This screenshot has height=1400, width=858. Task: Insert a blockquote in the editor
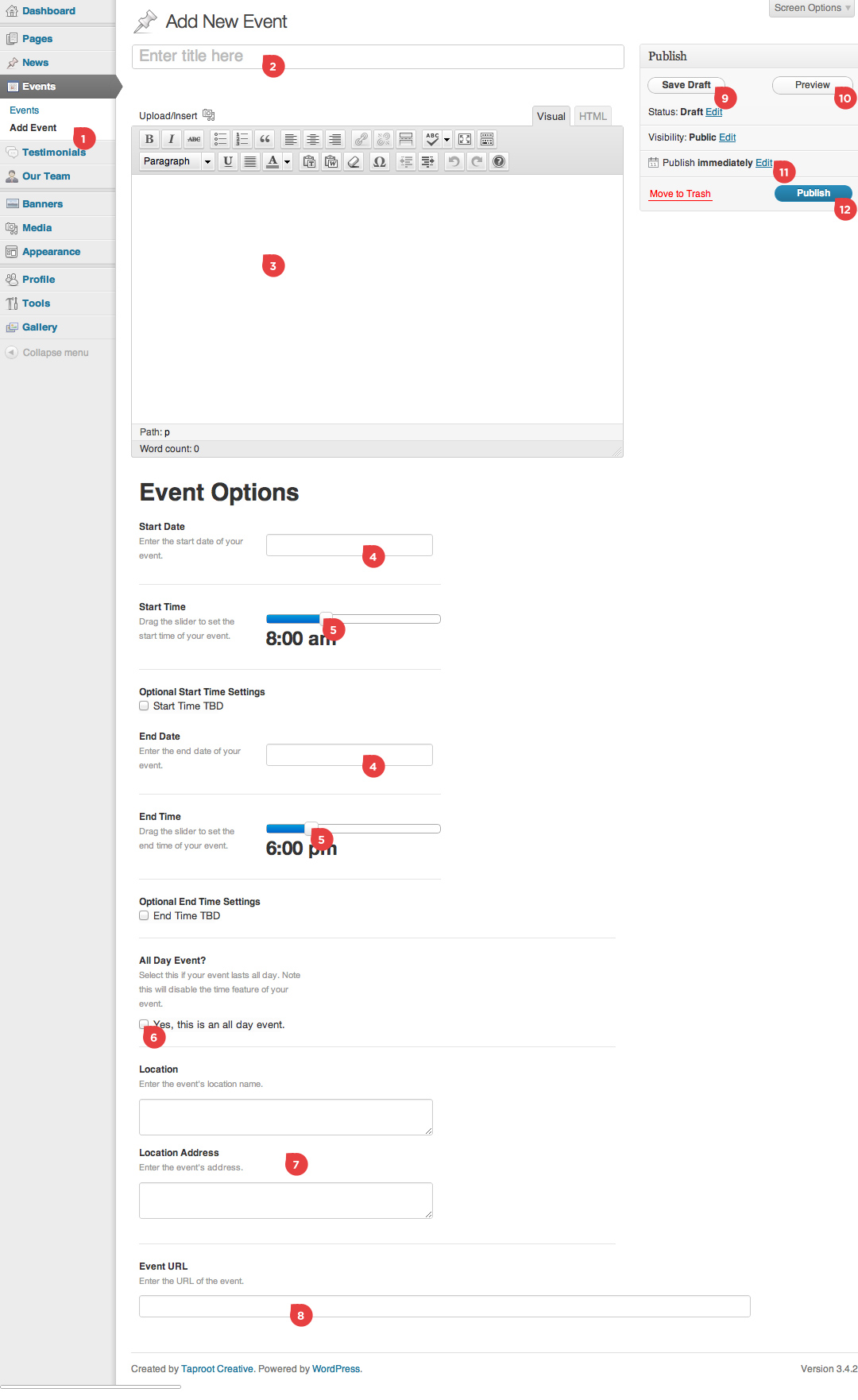point(265,139)
